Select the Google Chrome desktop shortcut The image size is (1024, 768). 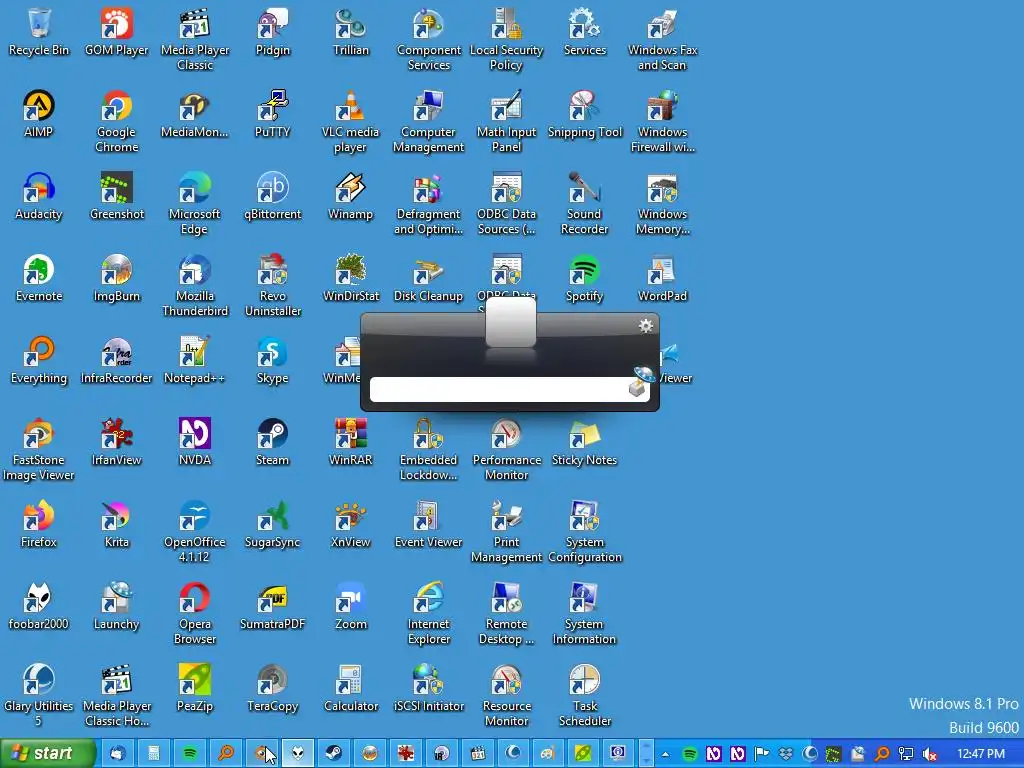(117, 121)
